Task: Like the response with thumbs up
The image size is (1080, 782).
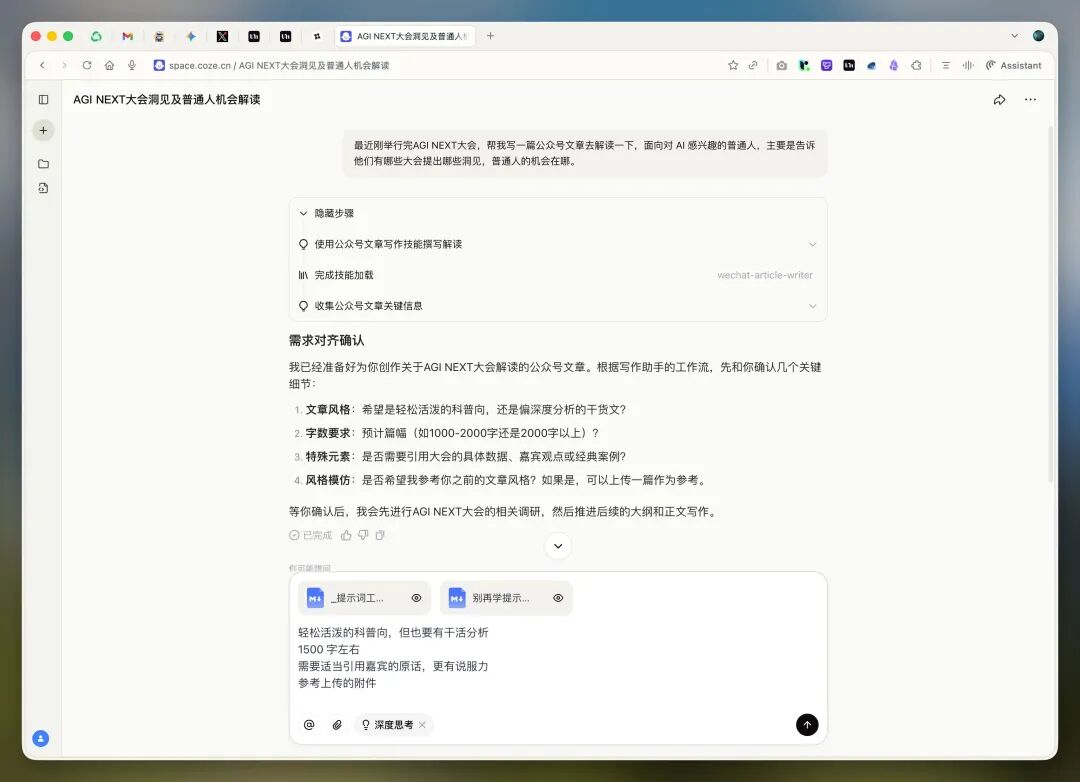Action: coord(346,535)
